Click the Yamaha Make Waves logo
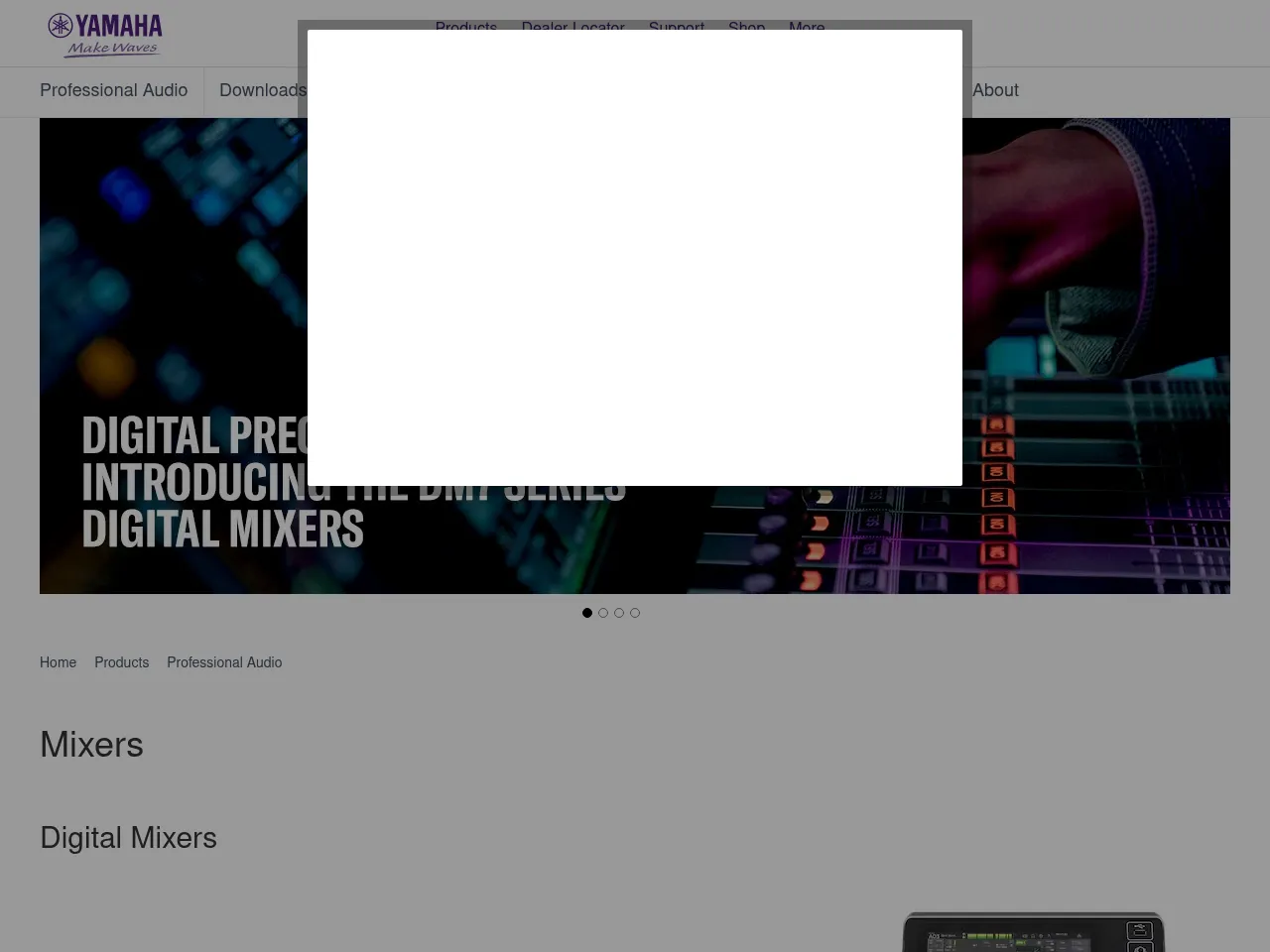Viewport: 1270px width, 952px height. pyautogui.click(x=105, y=35)
